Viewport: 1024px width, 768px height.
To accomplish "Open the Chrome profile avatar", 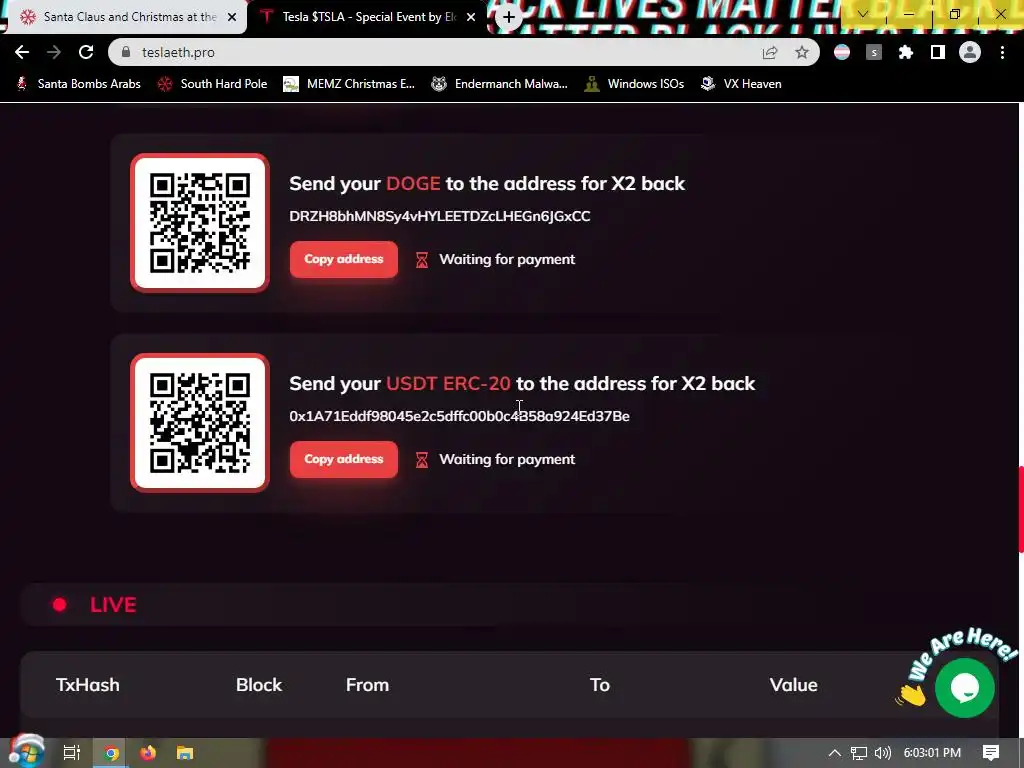I will coord(970,52).
